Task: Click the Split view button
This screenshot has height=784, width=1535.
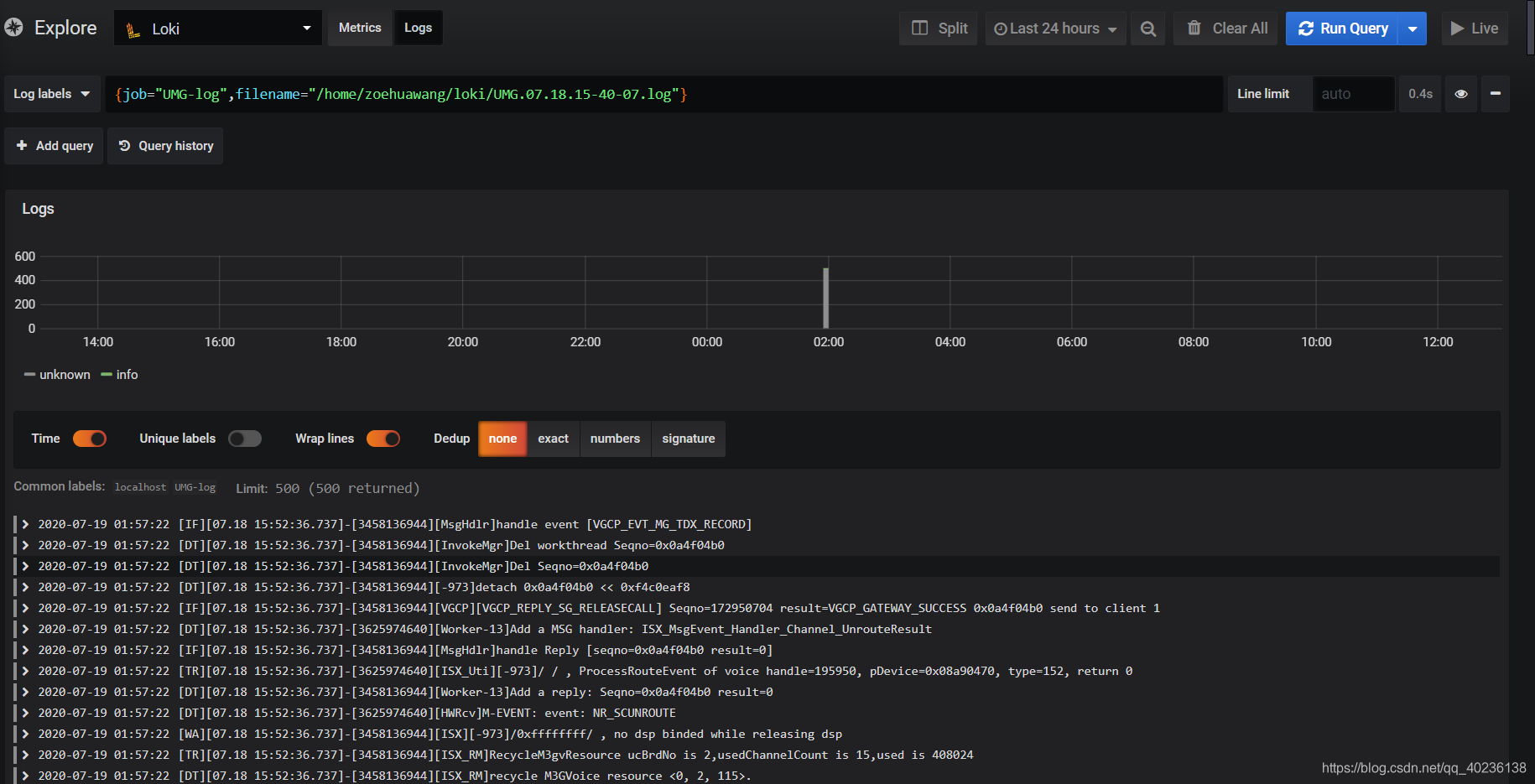Action: tap(939, 29)
